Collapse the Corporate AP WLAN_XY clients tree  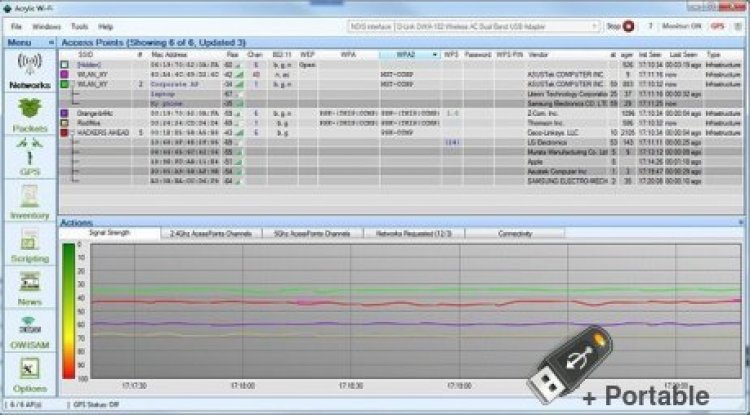(x=73, y=84)
